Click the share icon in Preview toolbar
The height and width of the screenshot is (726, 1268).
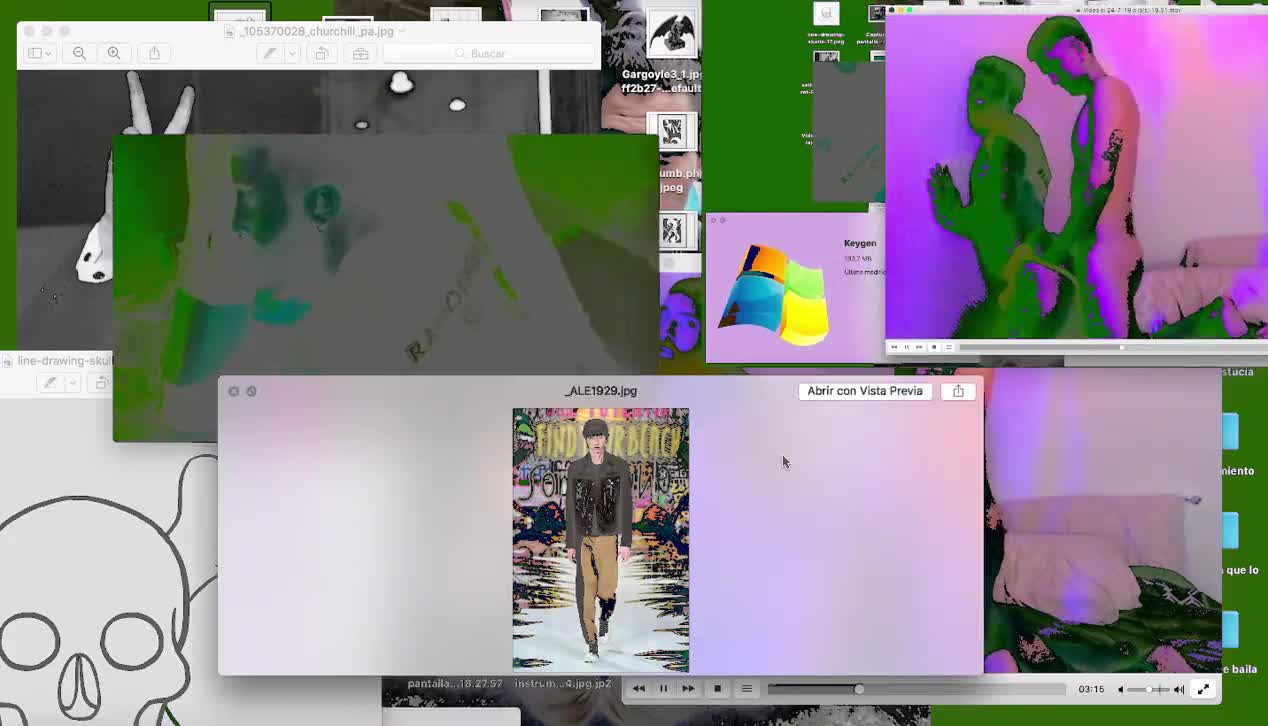154,53
